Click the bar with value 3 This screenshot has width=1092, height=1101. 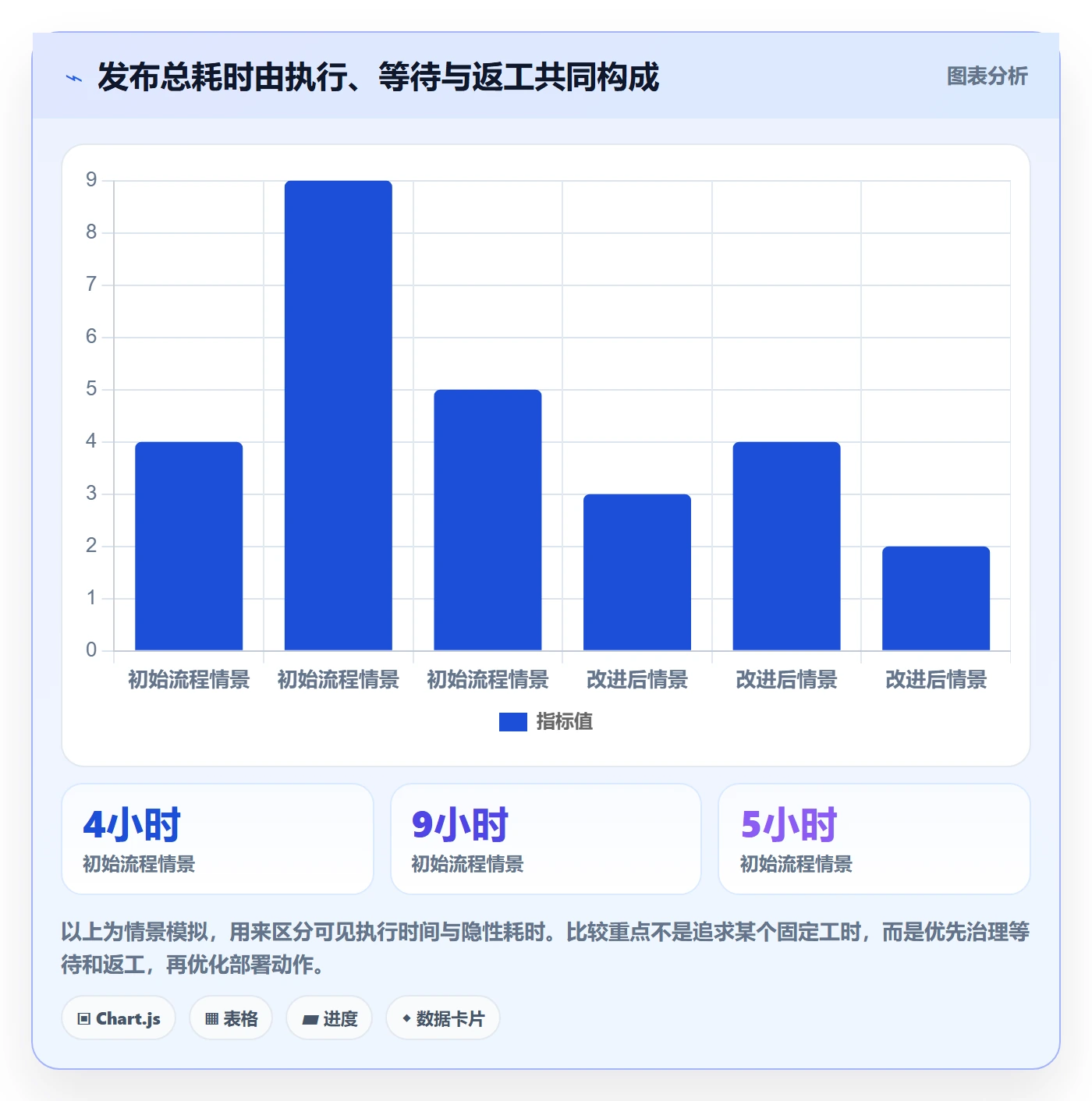[637, 572]
